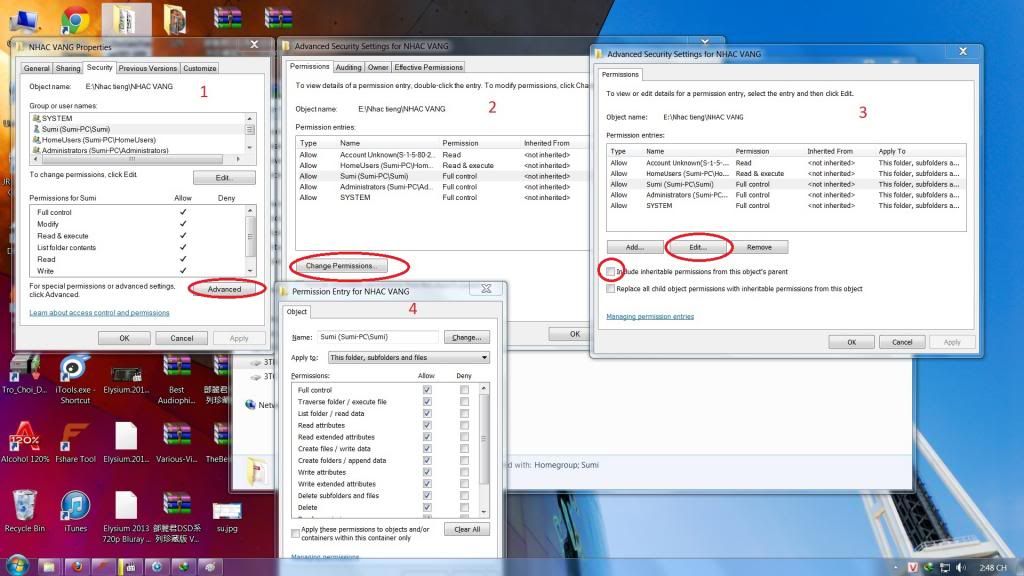The image size is (1024, 576).
Task: Click the red V tray icon
Action: click(912, 568)
